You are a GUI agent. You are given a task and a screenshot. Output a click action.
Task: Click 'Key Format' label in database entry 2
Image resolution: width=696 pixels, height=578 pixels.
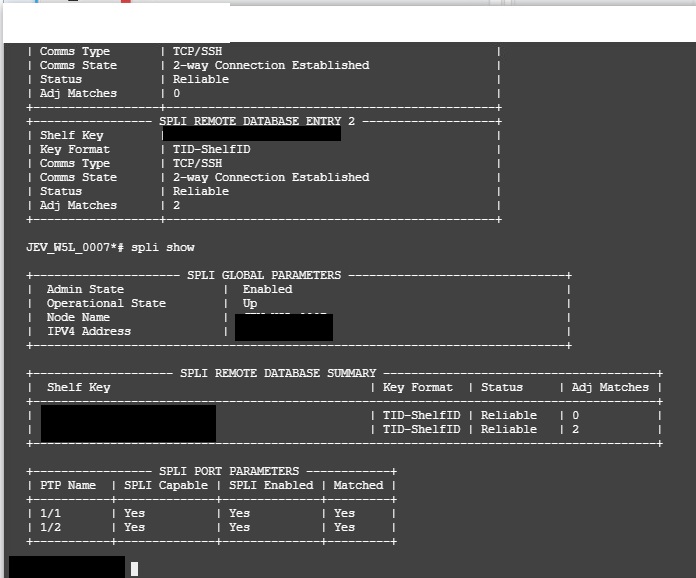75,149
